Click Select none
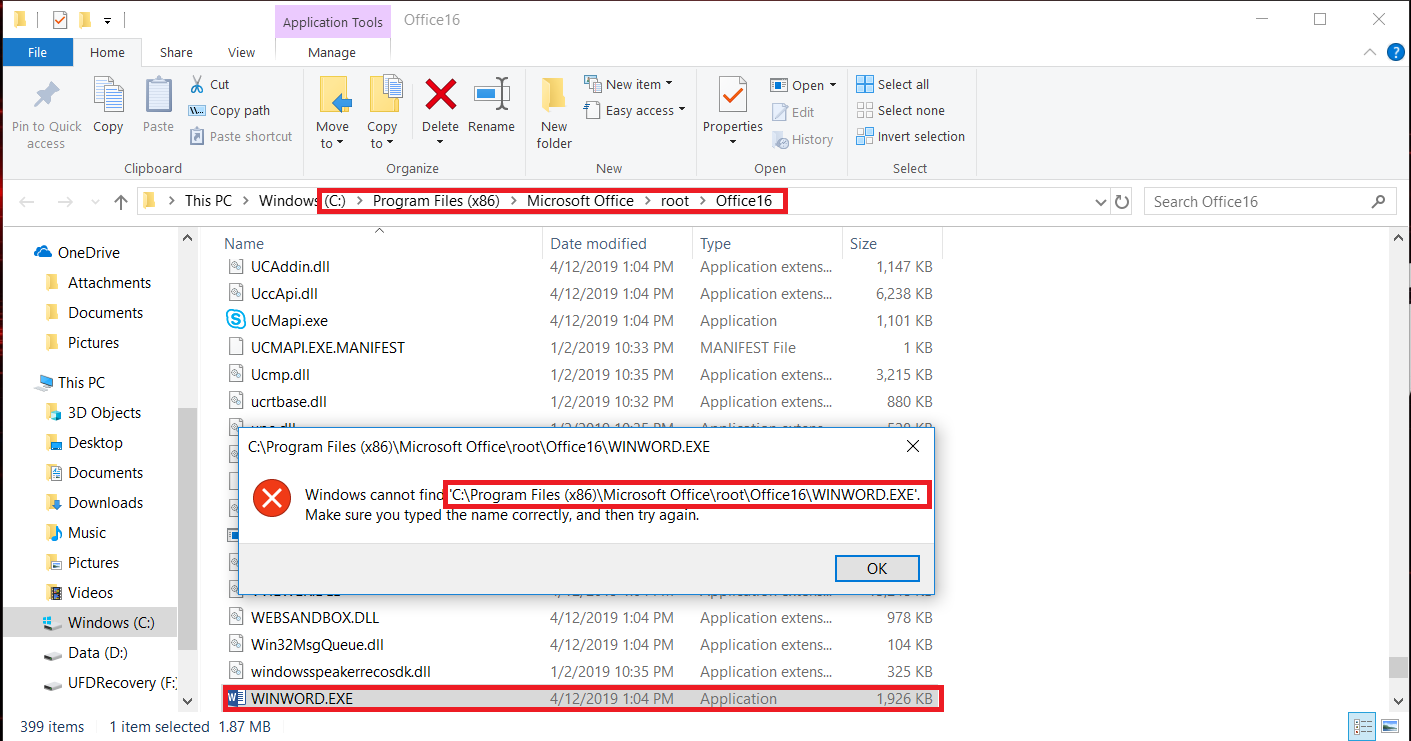Screen dimensions: 1411x741 pyautogui.click(x=901, y=111)
